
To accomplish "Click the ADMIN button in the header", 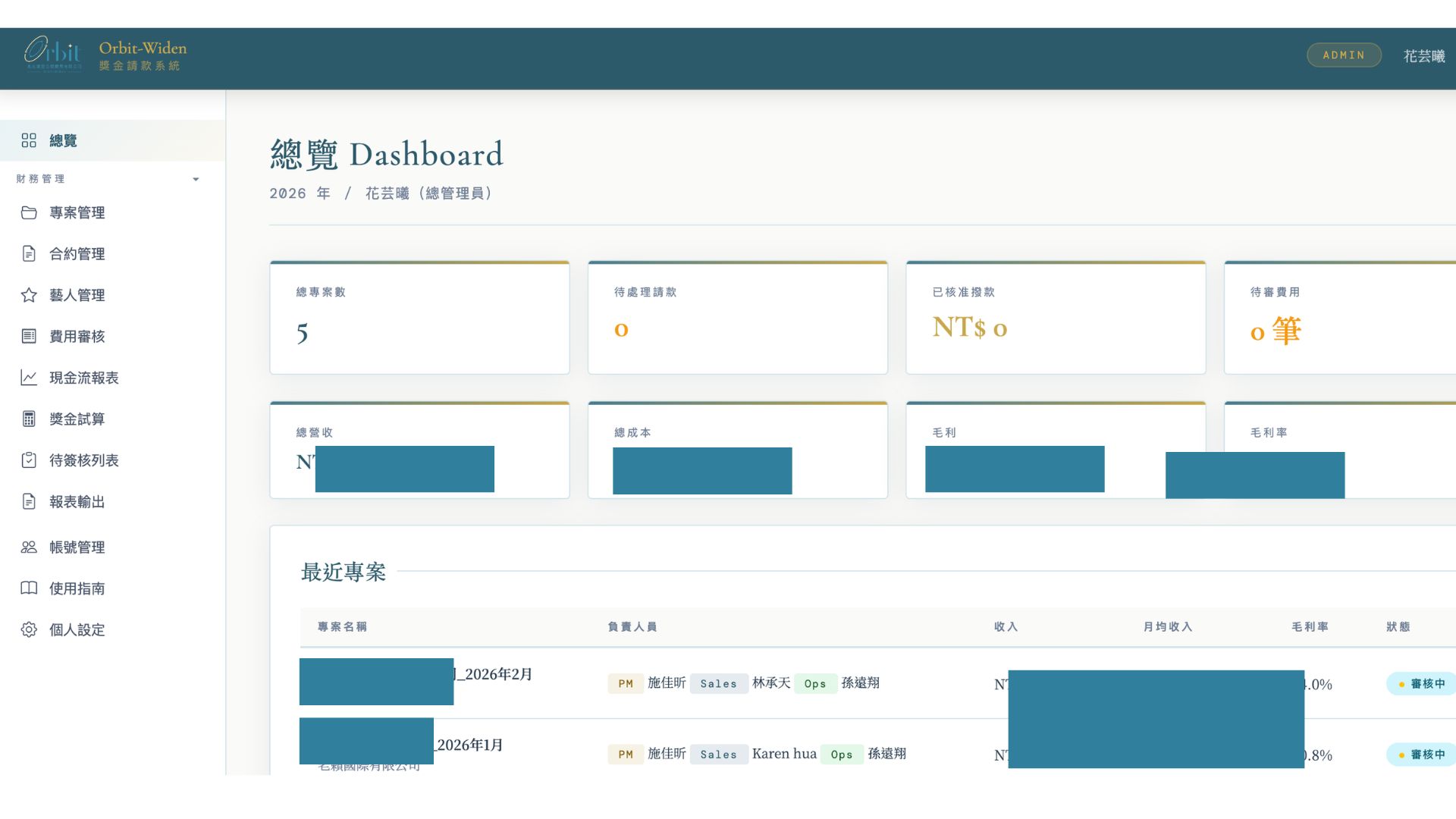I will pos(1344,55).
